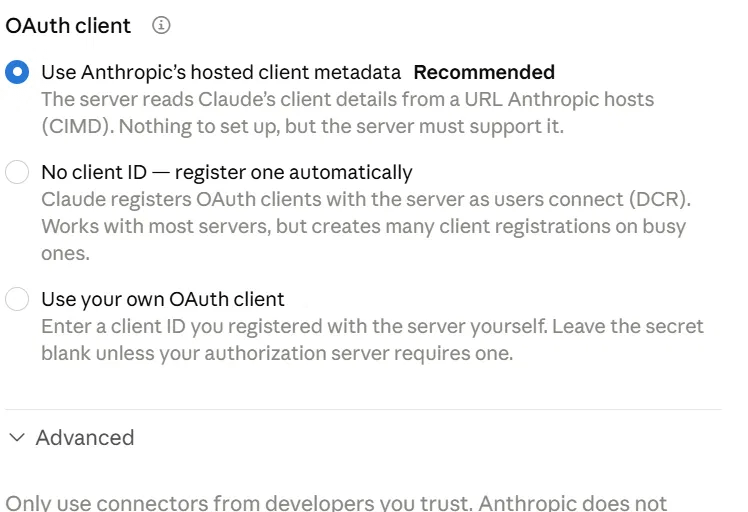
Task: Click the Advanced section label
Action: tap(85, 438)
